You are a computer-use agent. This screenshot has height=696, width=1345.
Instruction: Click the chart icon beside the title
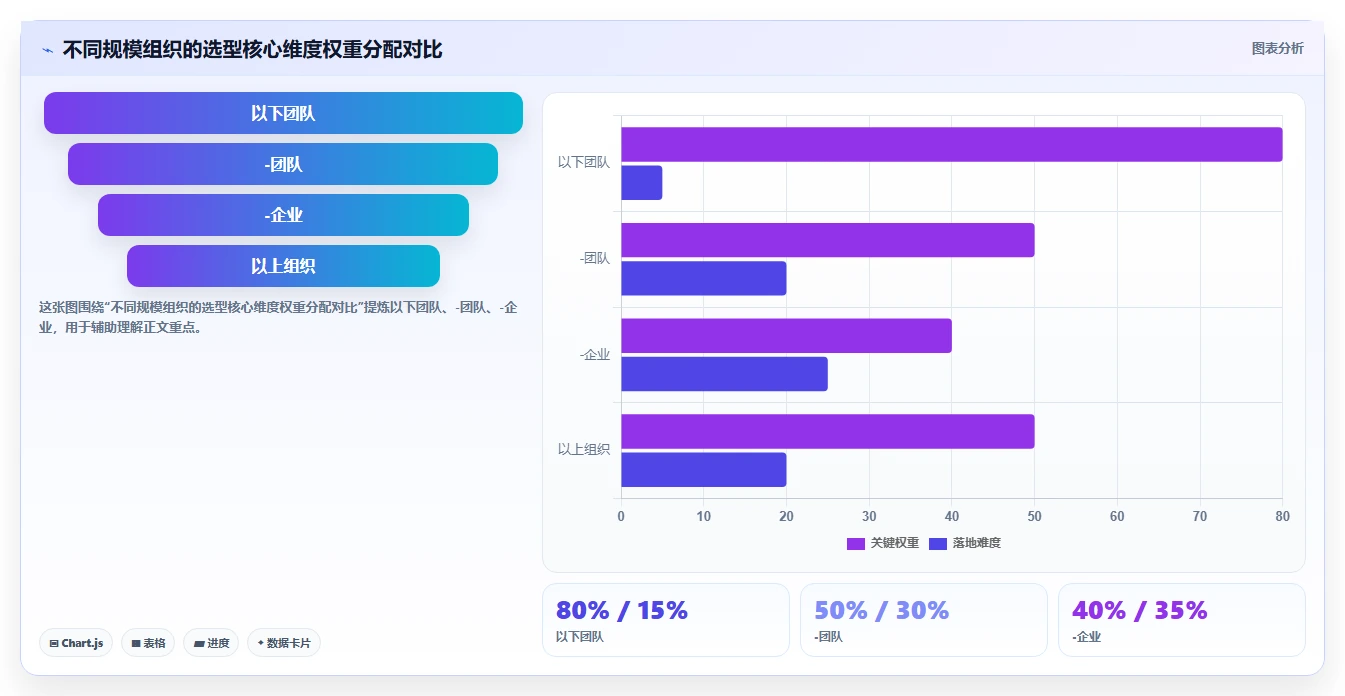point(47,50)
